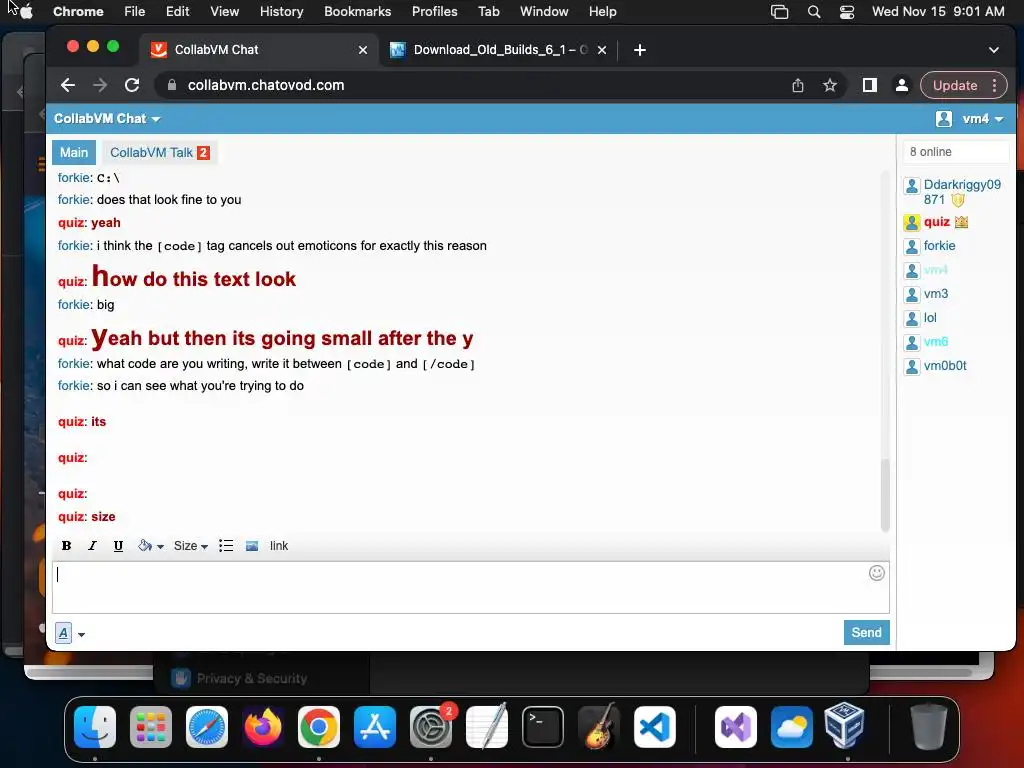Click quiz's name on the 'yeah' message
Screen dimensions: 1024x768
click(71, 223)
